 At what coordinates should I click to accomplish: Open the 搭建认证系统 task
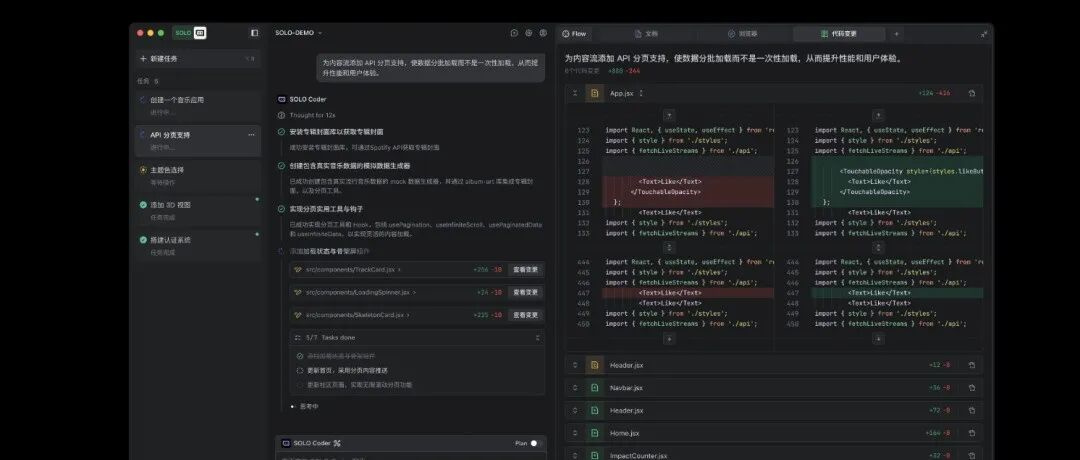coord(198,245)
